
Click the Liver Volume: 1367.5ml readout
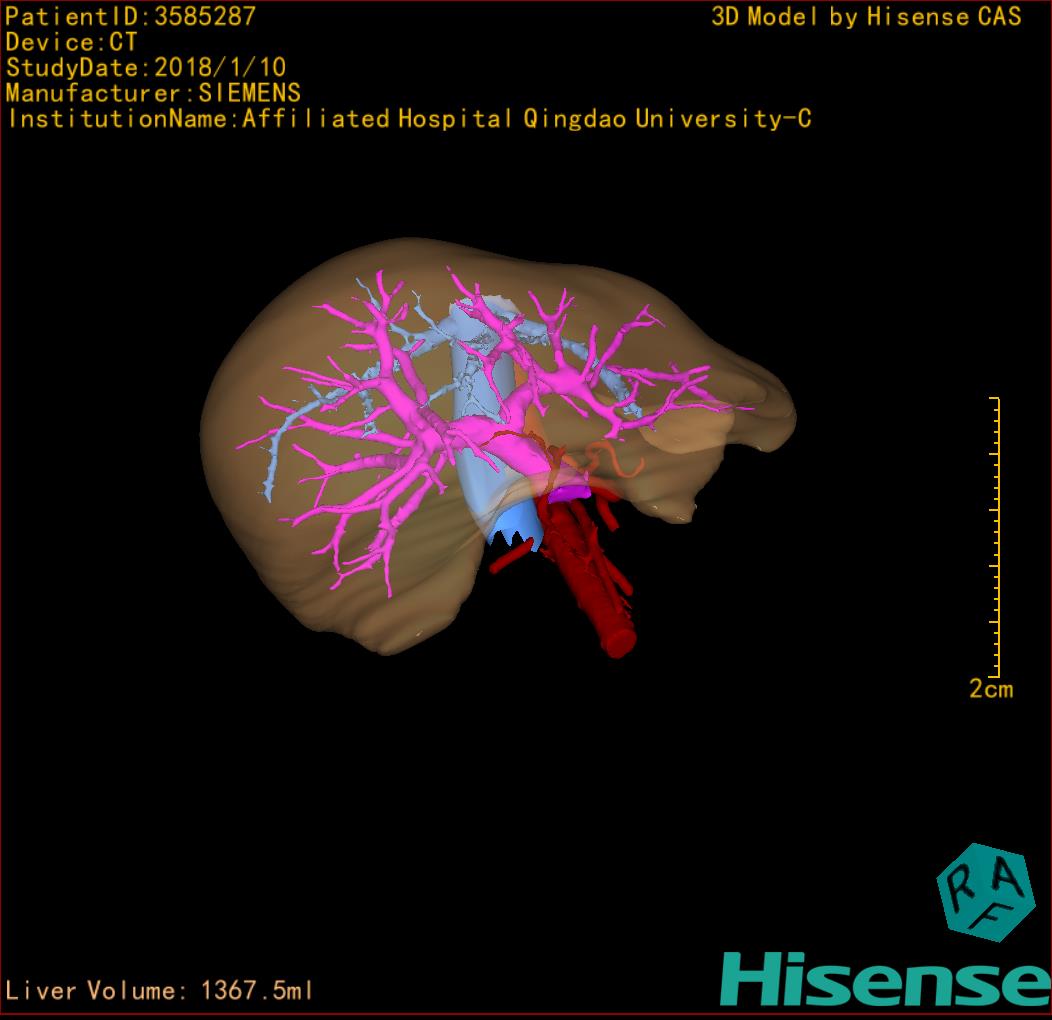coord(158,990)
